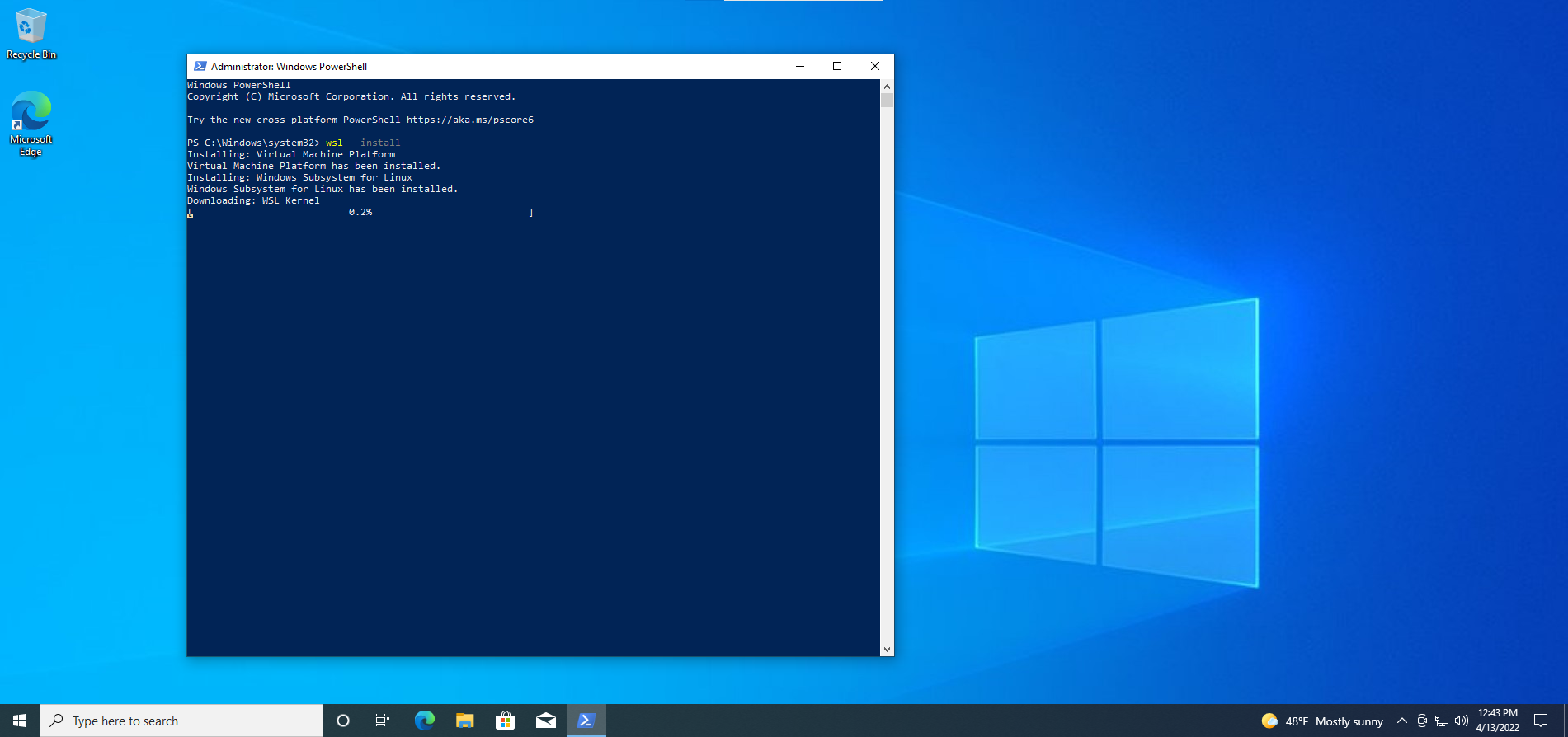This screenshot has height=737, width=1568.
Task: Open the Action Center notifications icon
Action: pyautogui.click(x=1540, y=721)
